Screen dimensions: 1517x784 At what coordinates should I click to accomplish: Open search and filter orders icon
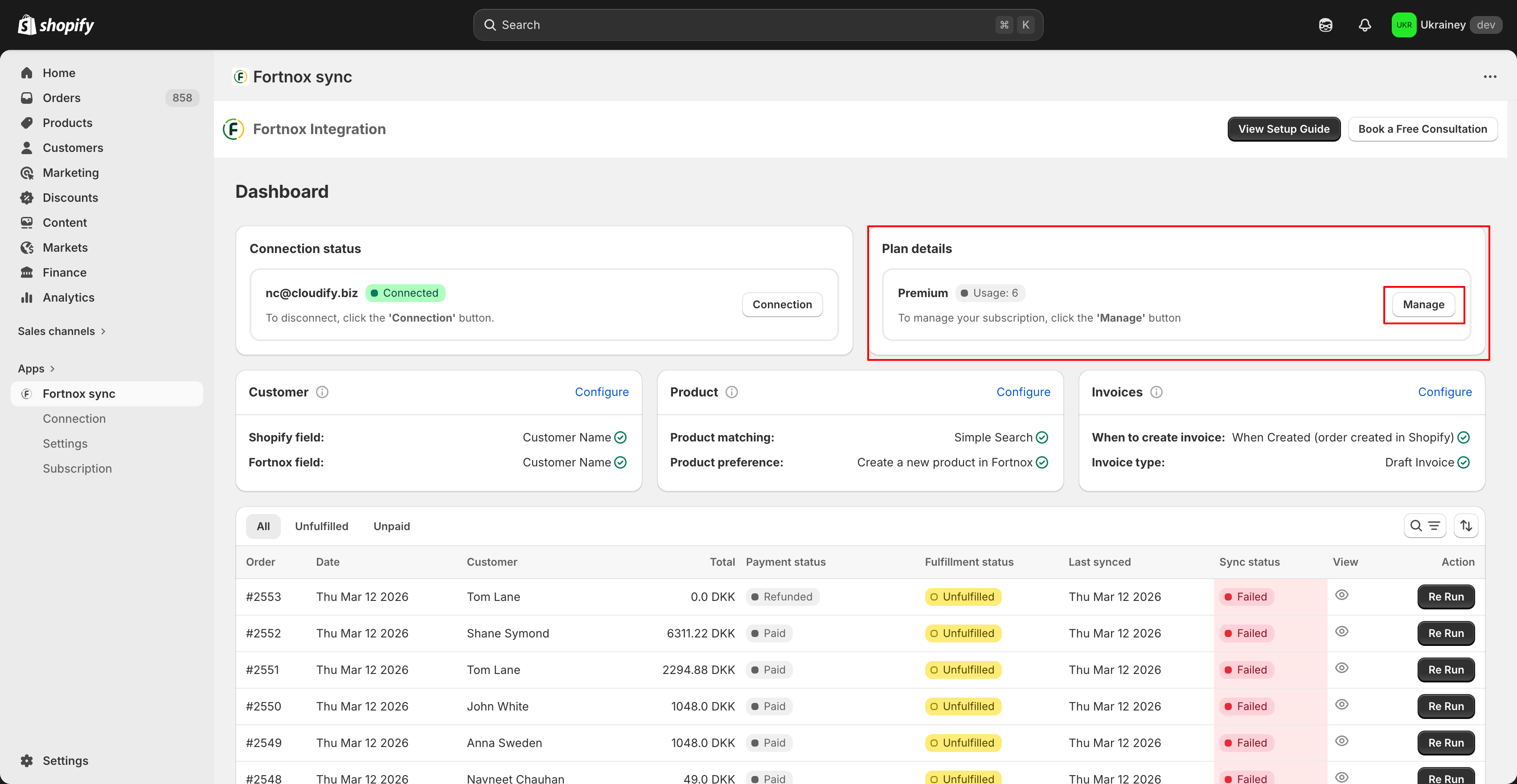tap(1425, 526)
